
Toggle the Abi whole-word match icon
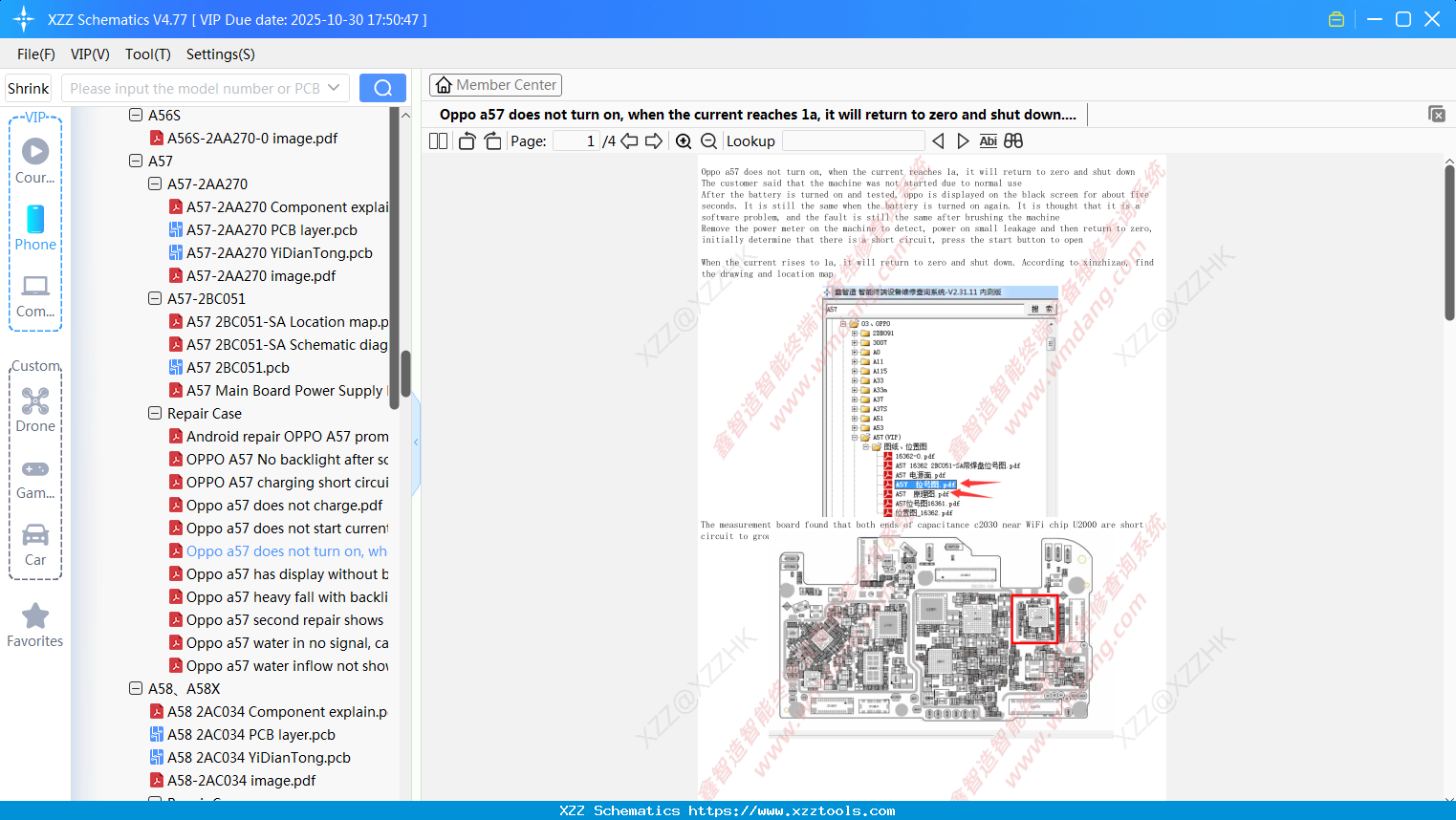point(988,140)
